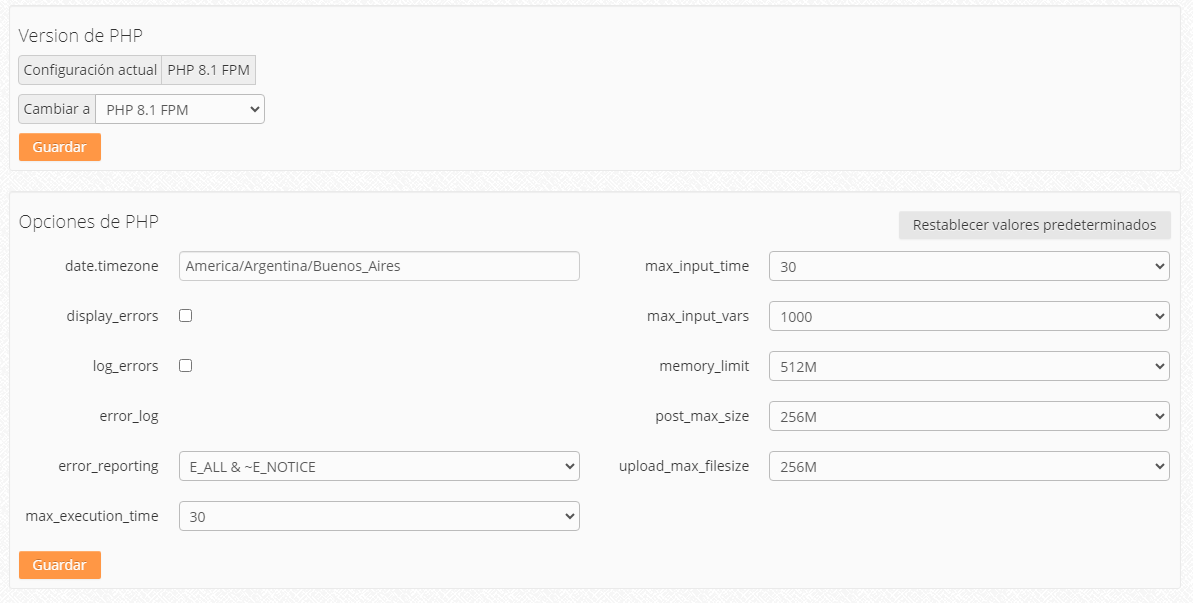The width and height of the screenshot is (1193, 603).
Task: Click Guardar below the Opciones de PHP settings
Action: pos(60,565)
